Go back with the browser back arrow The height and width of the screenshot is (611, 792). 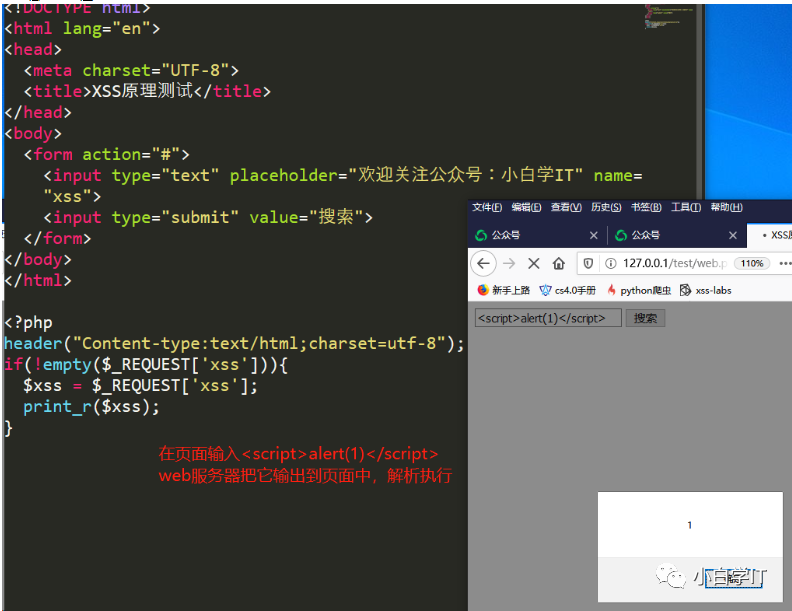483,263
